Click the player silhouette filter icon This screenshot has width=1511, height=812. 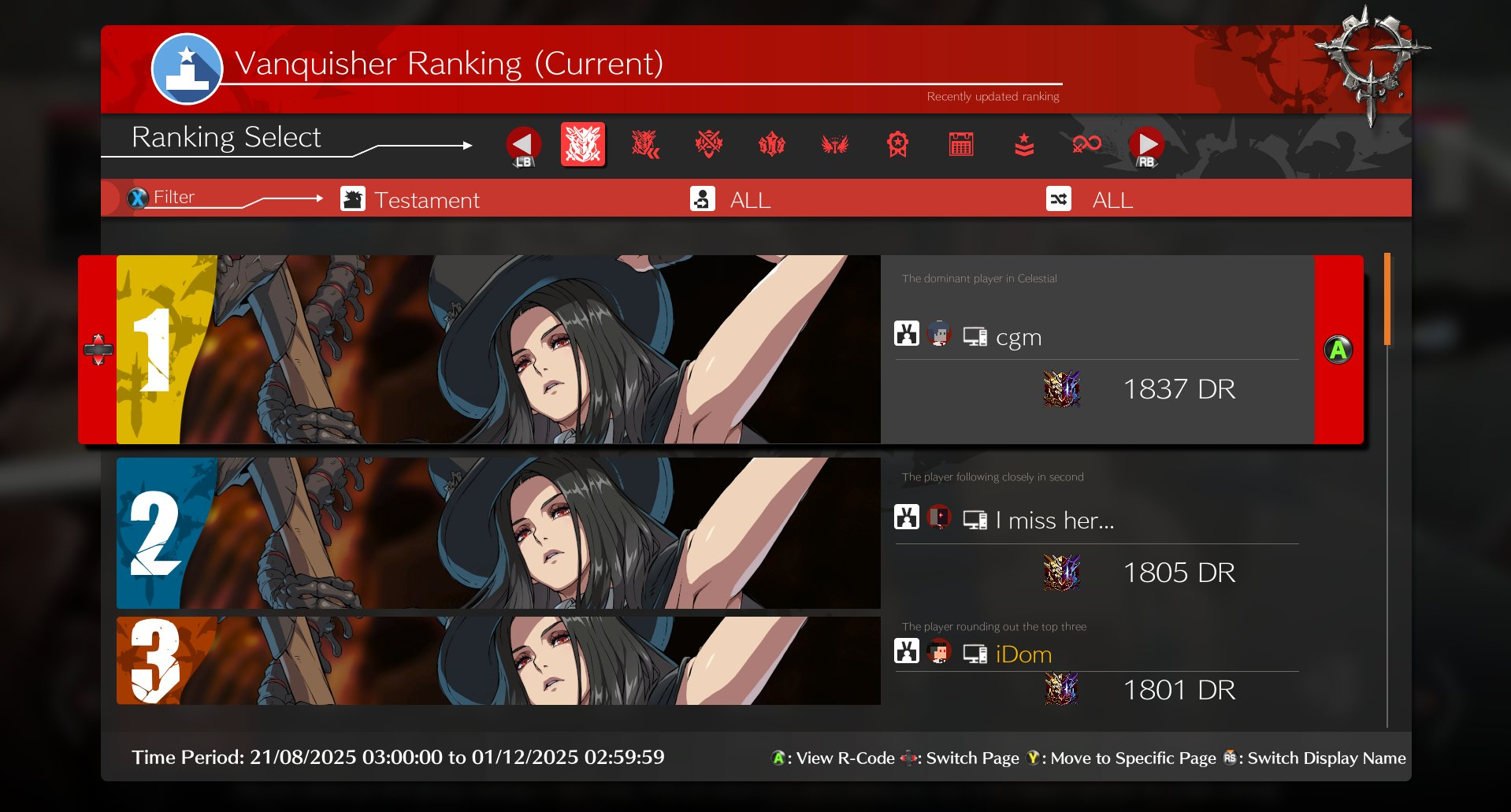click(703, 198)
